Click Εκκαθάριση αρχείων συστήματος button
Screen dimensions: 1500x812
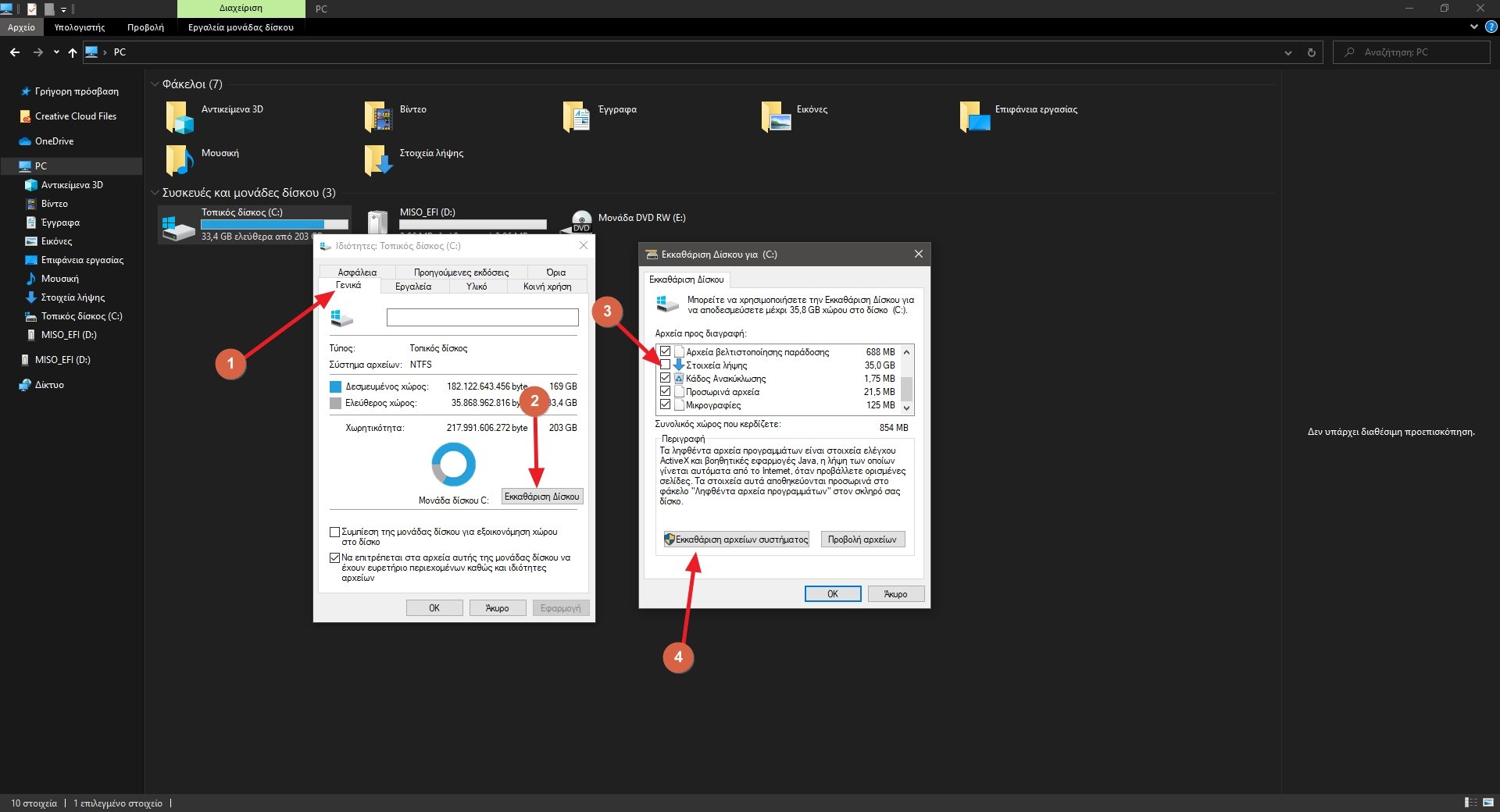[736, 540]
